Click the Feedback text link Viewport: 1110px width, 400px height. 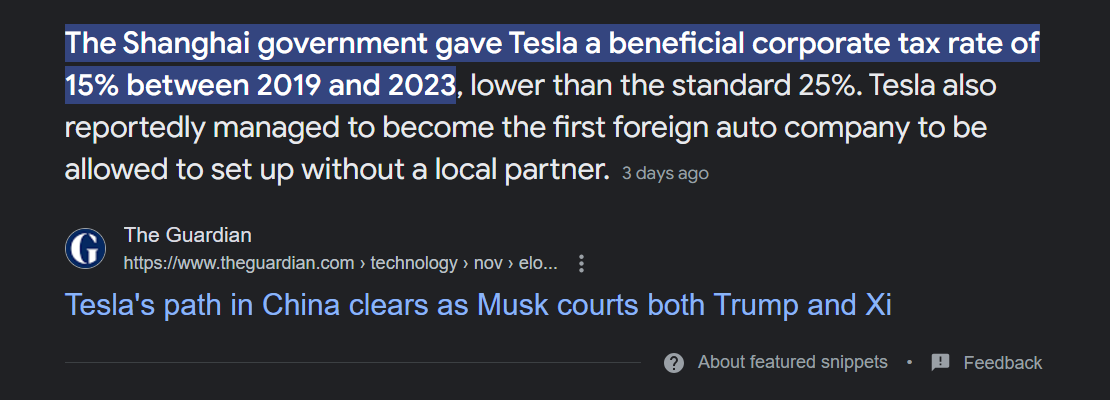(1002, 363)
